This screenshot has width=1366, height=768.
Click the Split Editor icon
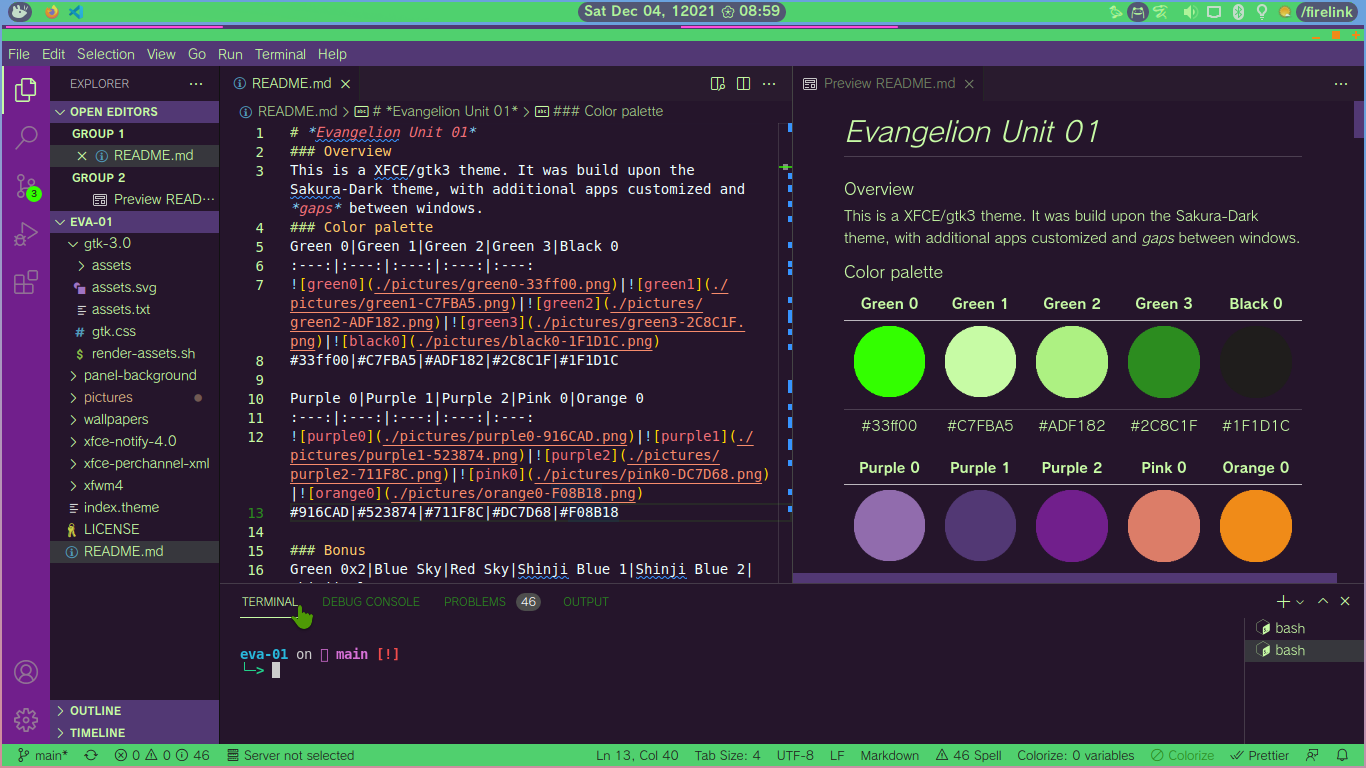742,84
